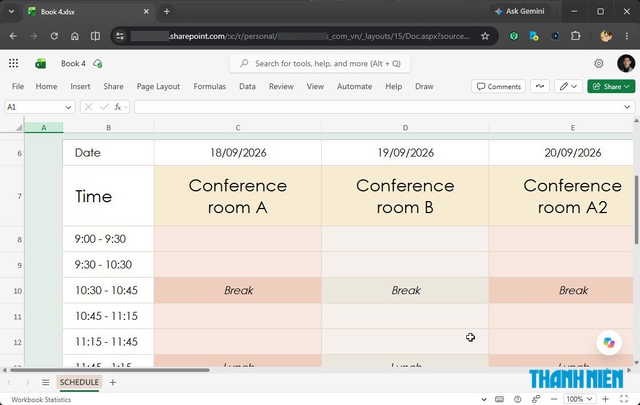Switch to the Home tab

(46, 86)
